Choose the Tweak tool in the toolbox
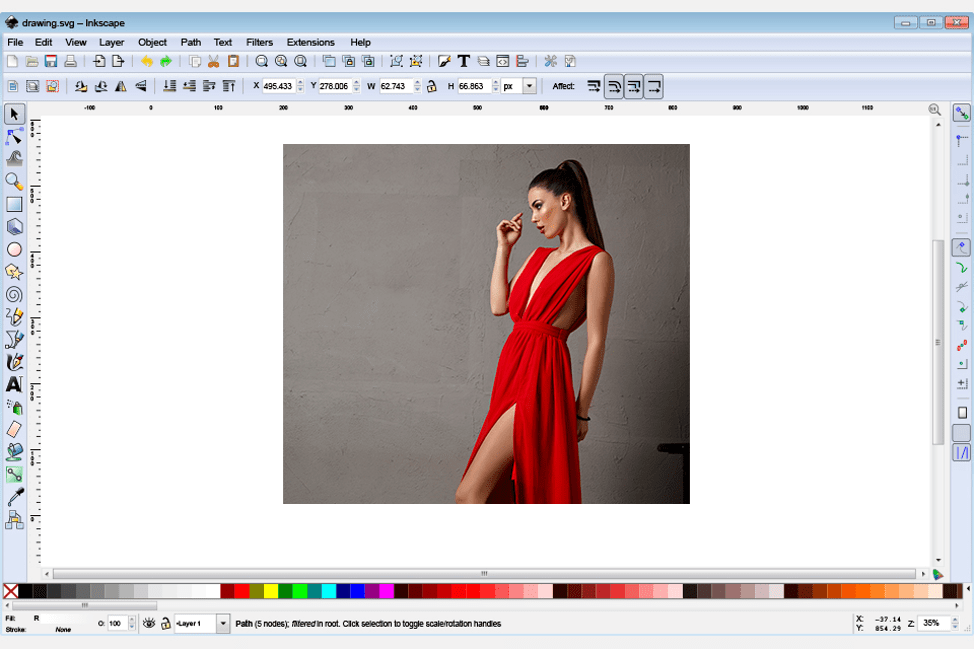The image size is (974, 649). (14, 158)
